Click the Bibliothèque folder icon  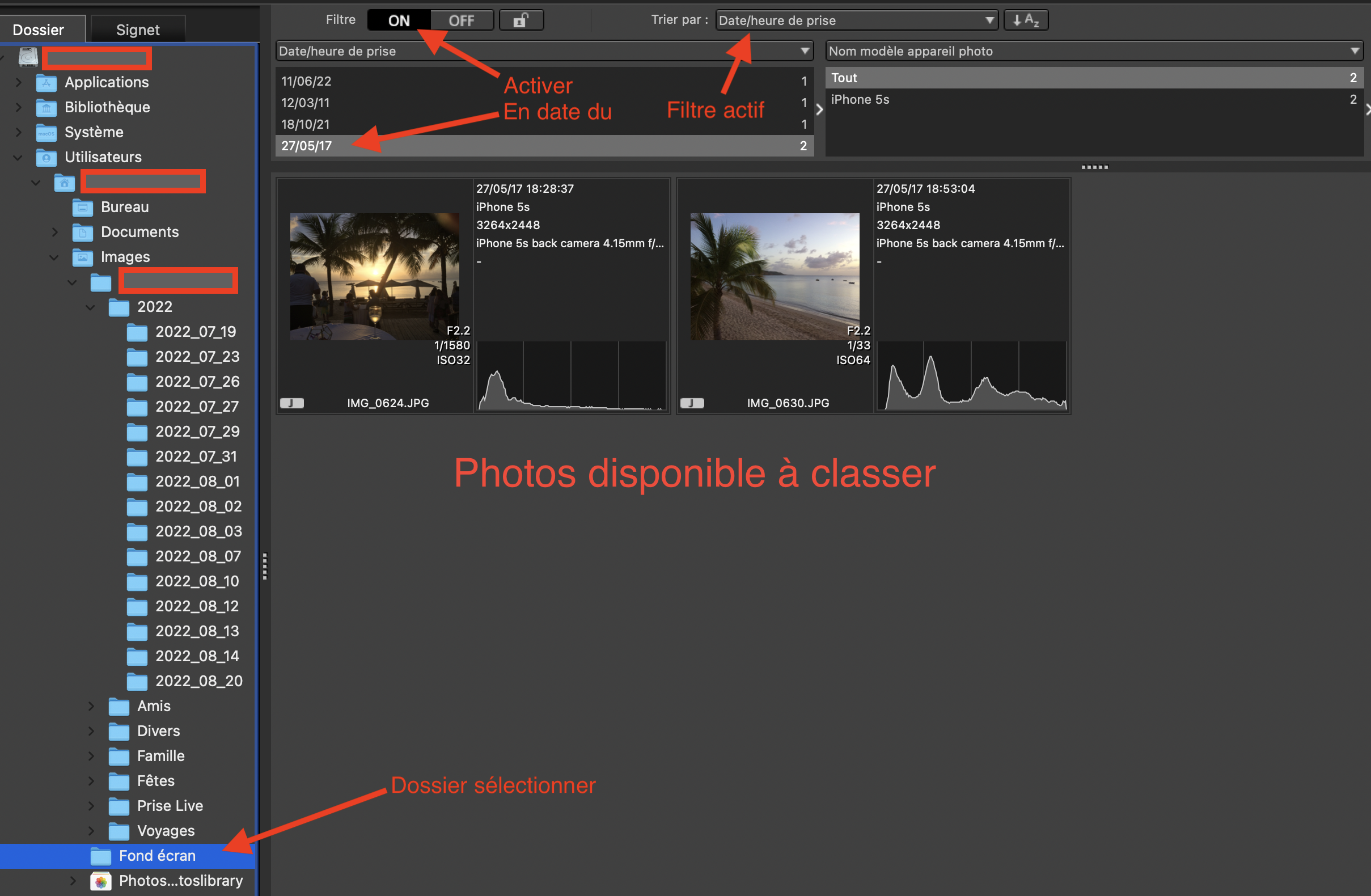(x=46, y=108)
